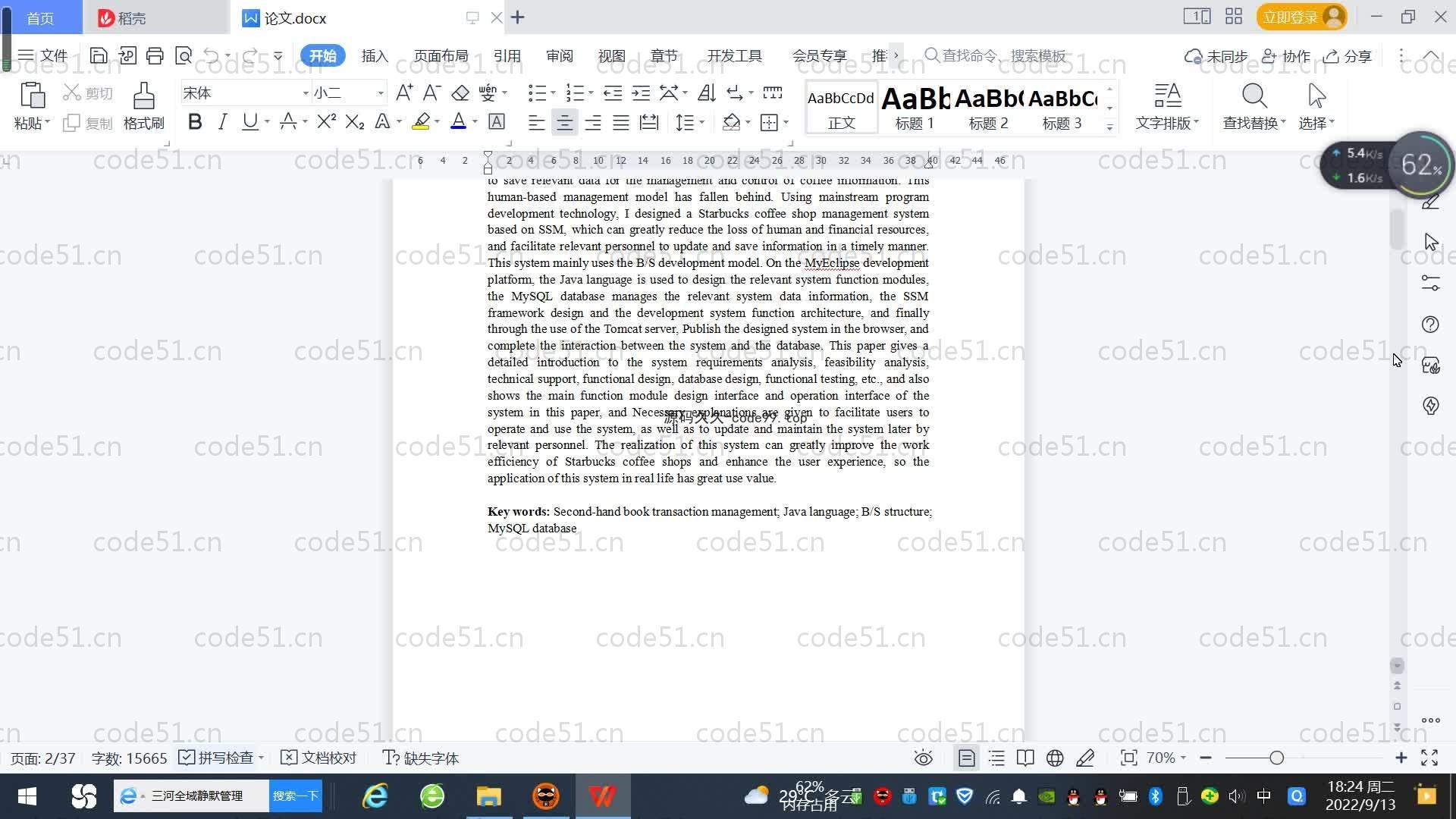Screen dimensions: 1456x819
Task: Click the settings sliders icon in sidebar
Action: click(x=1430, y=283)
